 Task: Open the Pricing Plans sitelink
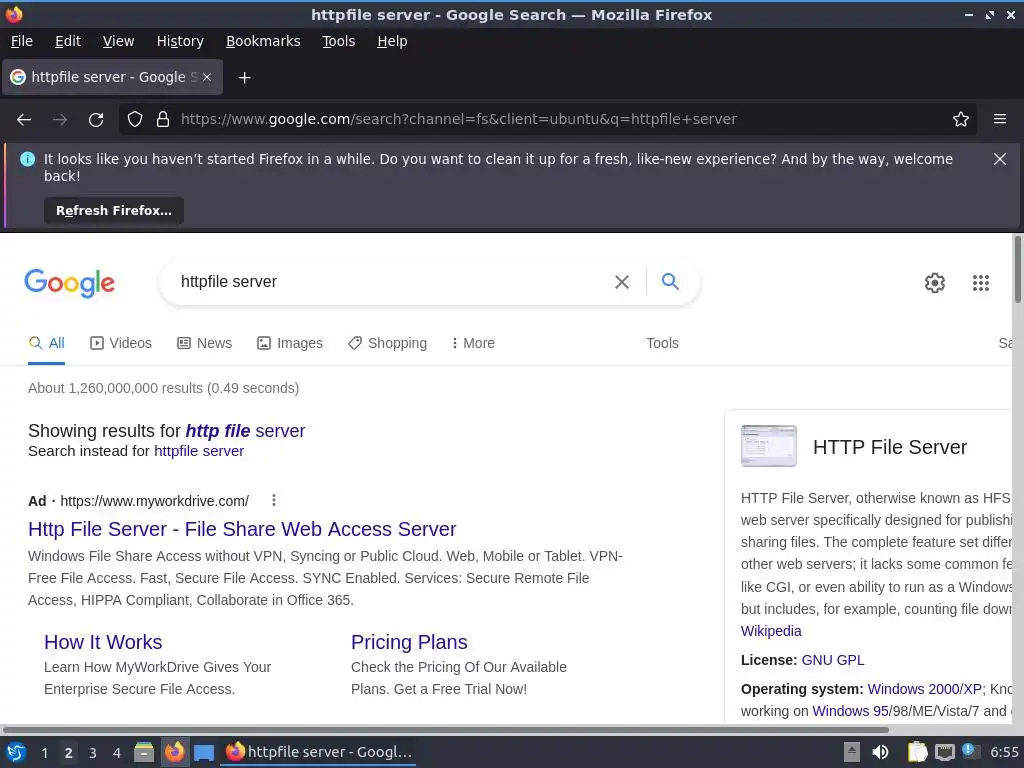(409, 643)
